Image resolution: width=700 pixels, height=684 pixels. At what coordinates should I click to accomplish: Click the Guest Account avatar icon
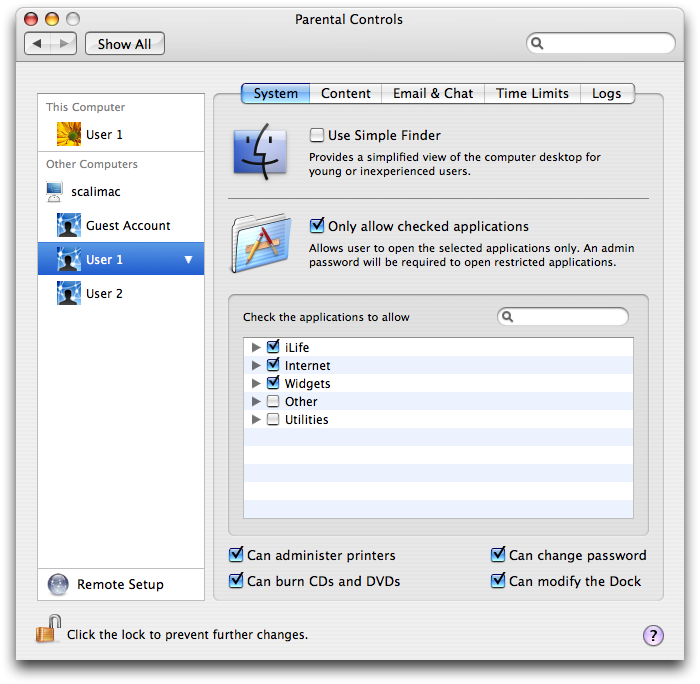click(69, 225)
